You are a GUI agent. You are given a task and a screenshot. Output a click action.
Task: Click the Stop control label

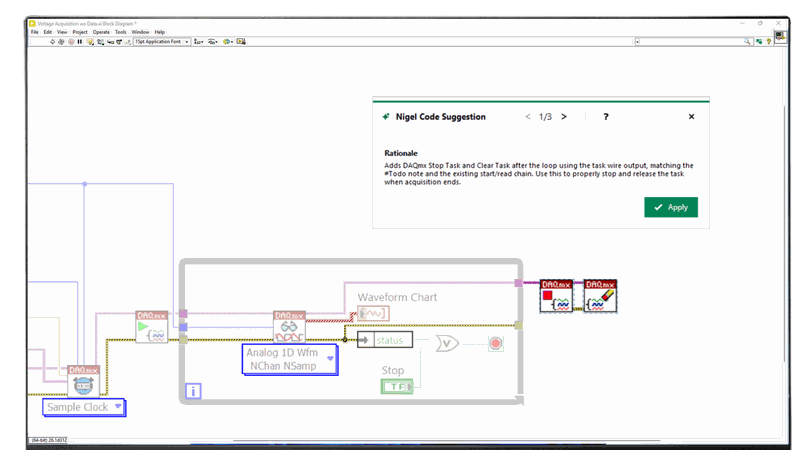(x=392, y=370)
